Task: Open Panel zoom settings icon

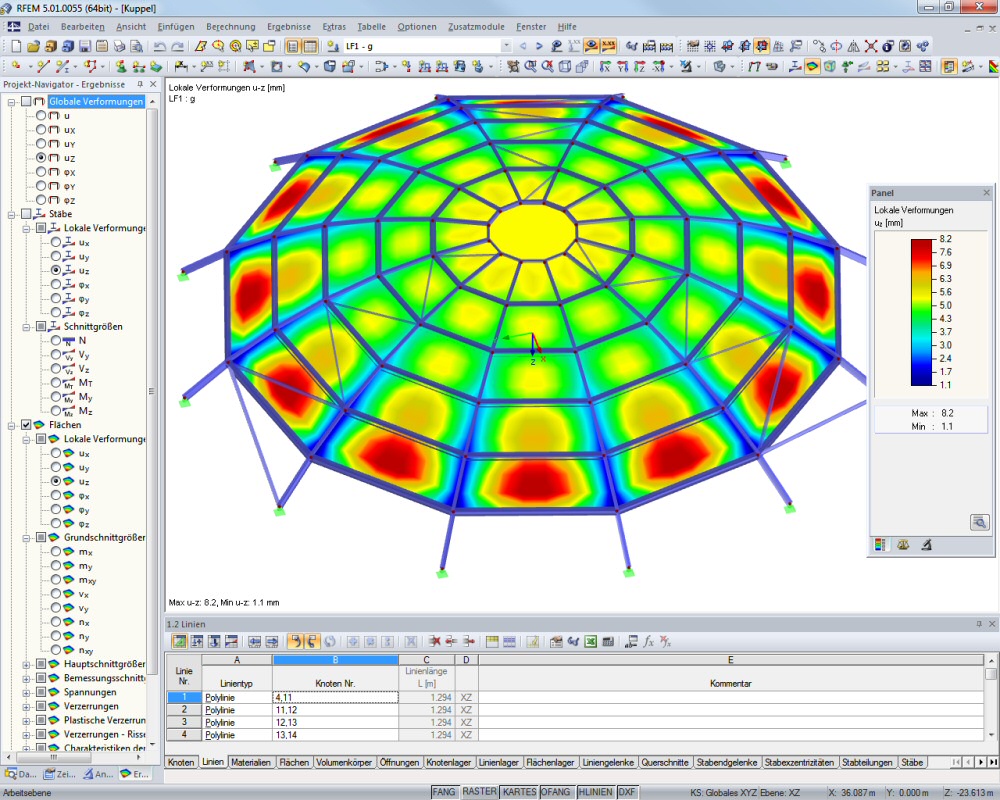Action: coord(979,522)
